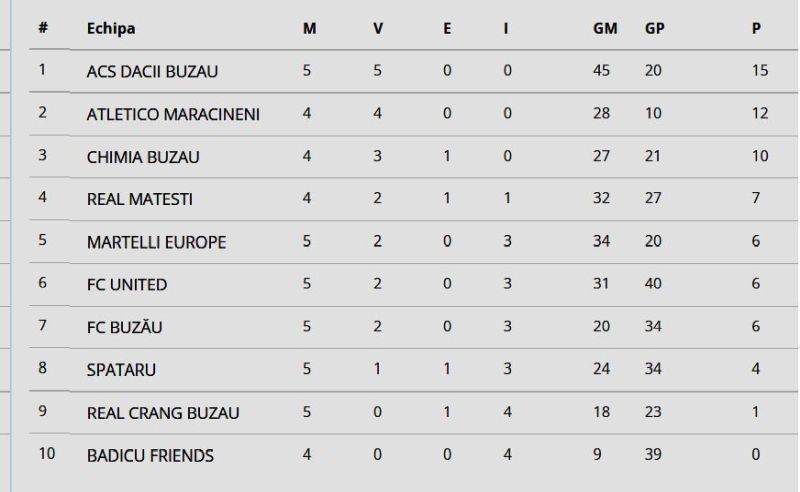Screen dimensions: 800x492
Task: Click the # rank column header
Action: coord(43,28)
